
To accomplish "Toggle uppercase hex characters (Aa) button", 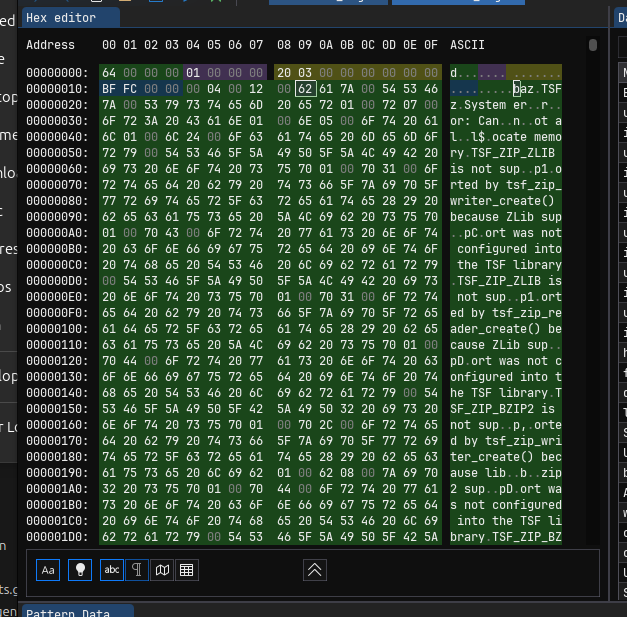I will [x=48, y=569].
